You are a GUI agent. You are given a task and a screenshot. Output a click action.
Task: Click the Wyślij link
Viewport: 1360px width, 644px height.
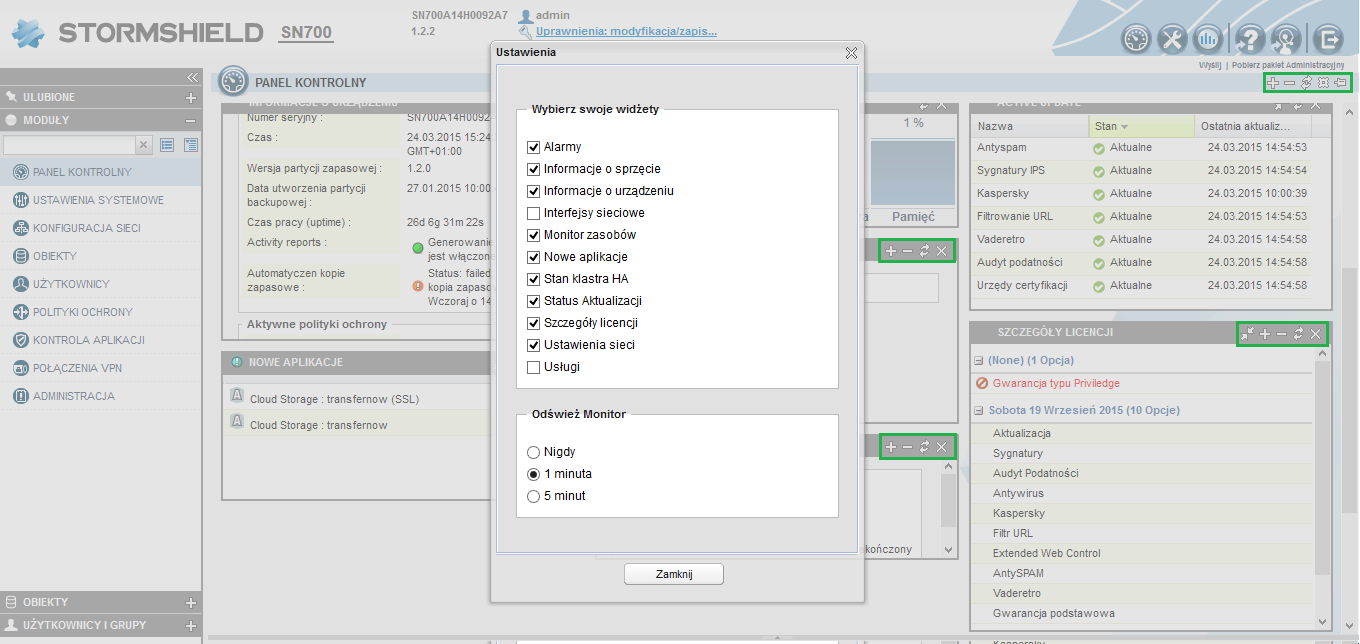pos(1210,64)
